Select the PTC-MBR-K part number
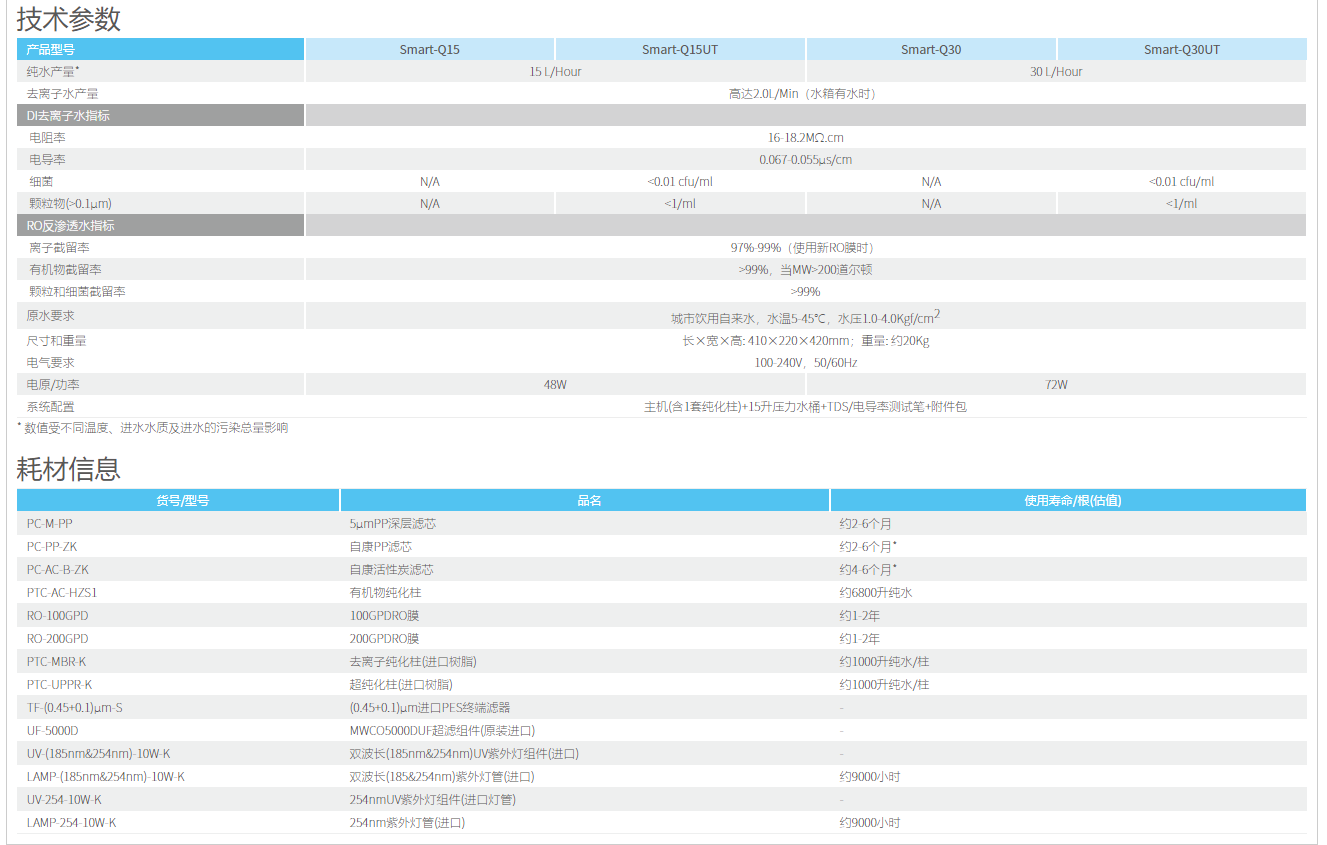1327x845 pixels. coord(57,662)
